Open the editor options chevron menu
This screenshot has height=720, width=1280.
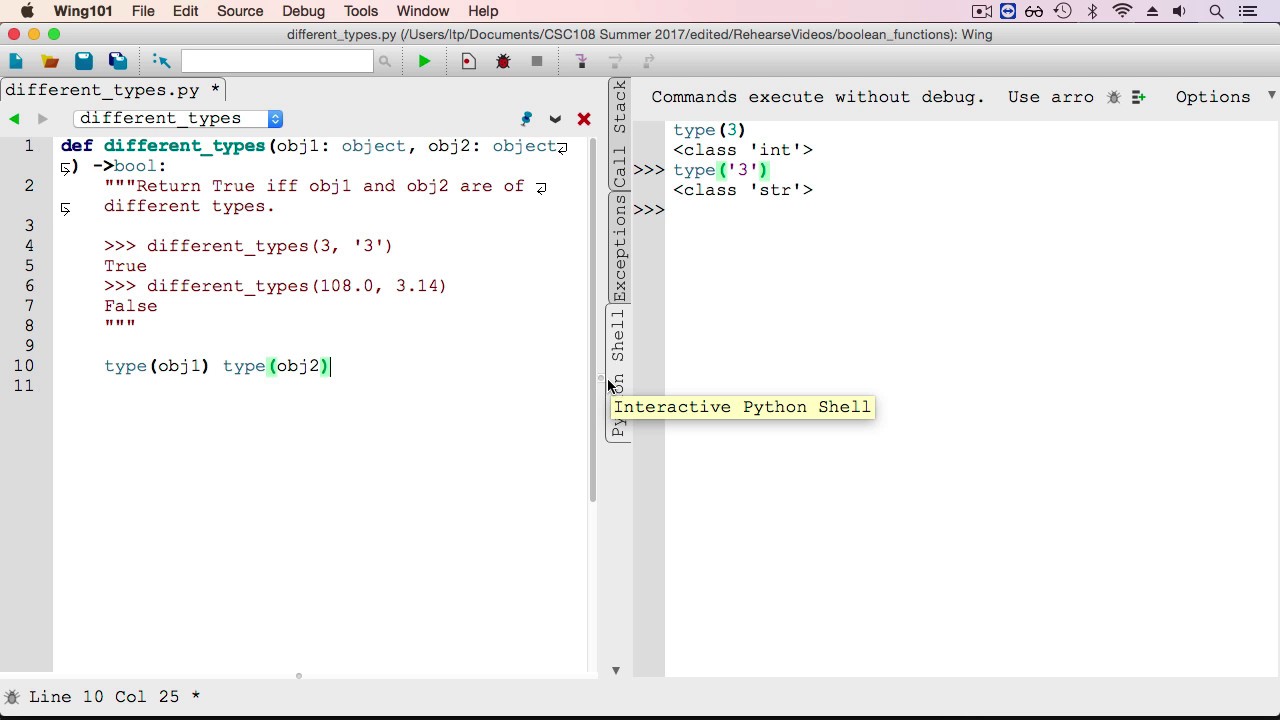[555, 119]
